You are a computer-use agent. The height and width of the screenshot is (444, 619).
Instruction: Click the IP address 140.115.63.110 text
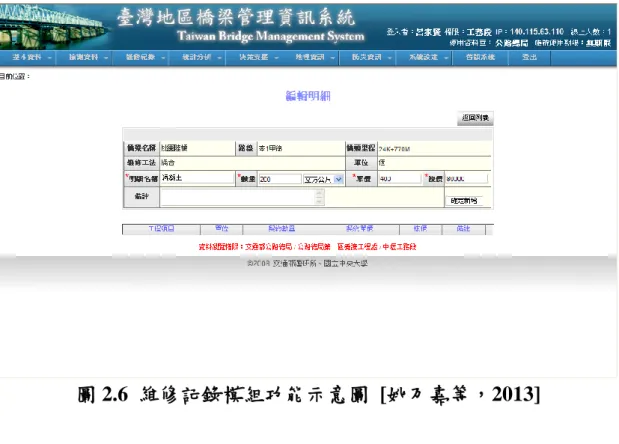tap(536, 32)
